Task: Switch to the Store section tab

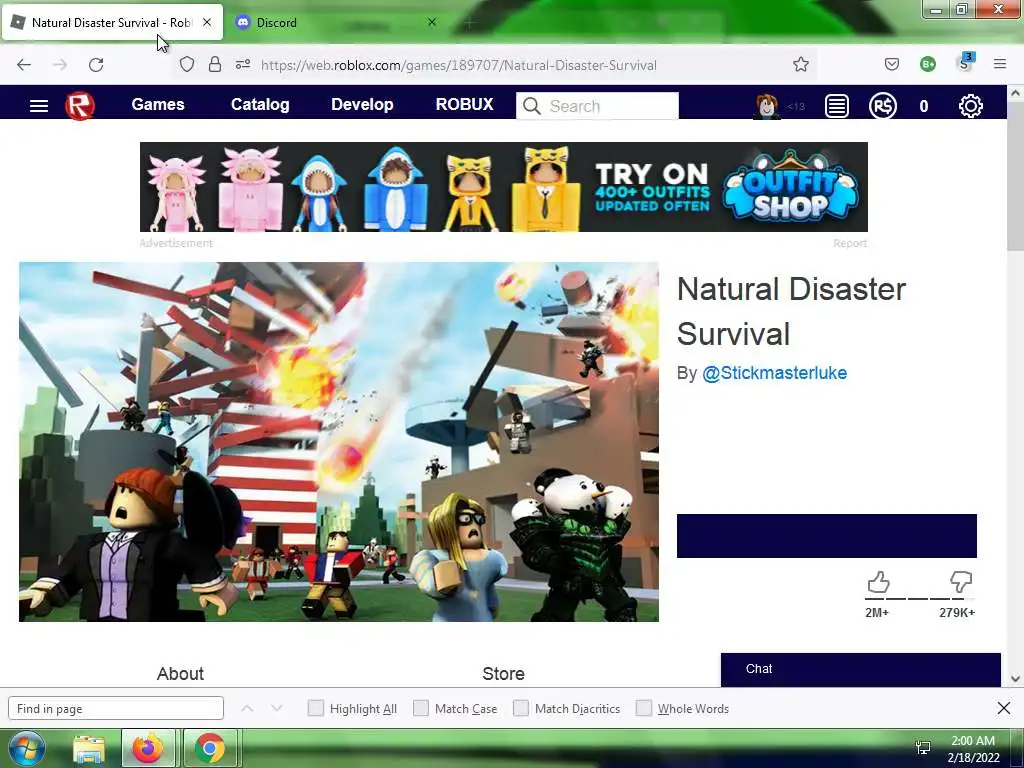Action: (504, 673)
